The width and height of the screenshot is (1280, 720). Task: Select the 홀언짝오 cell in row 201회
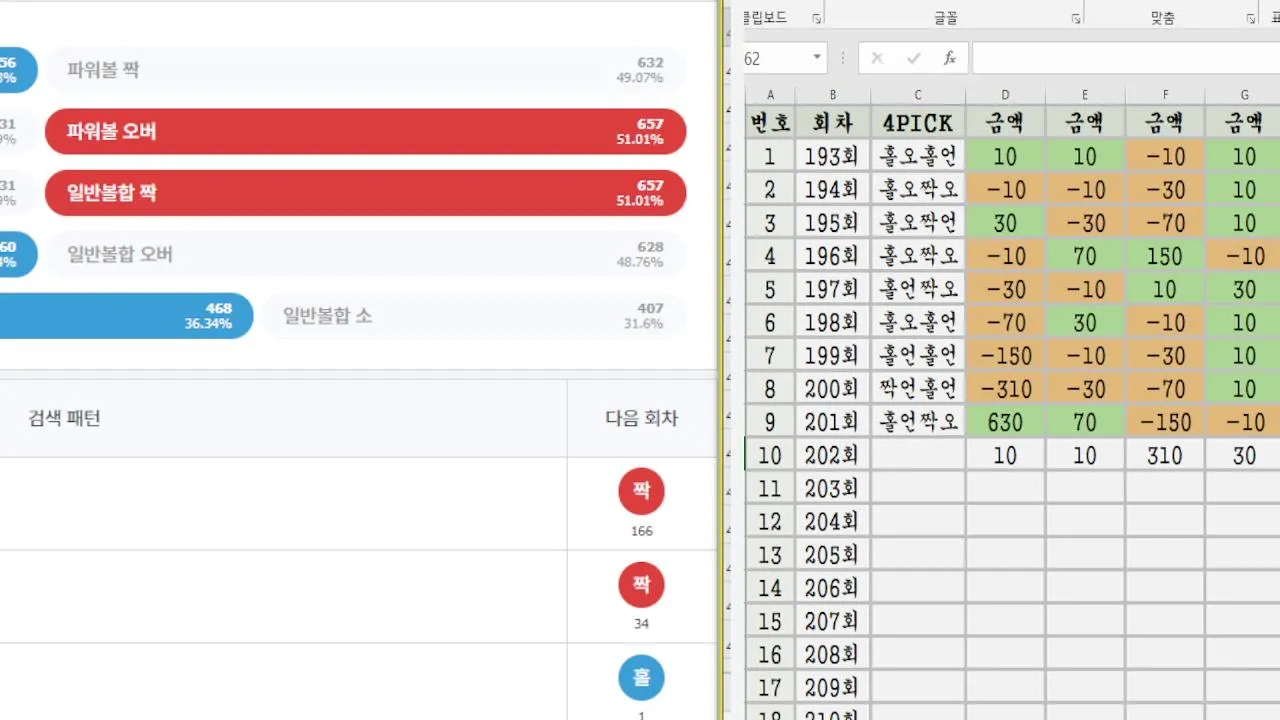[x=918, y=422]
